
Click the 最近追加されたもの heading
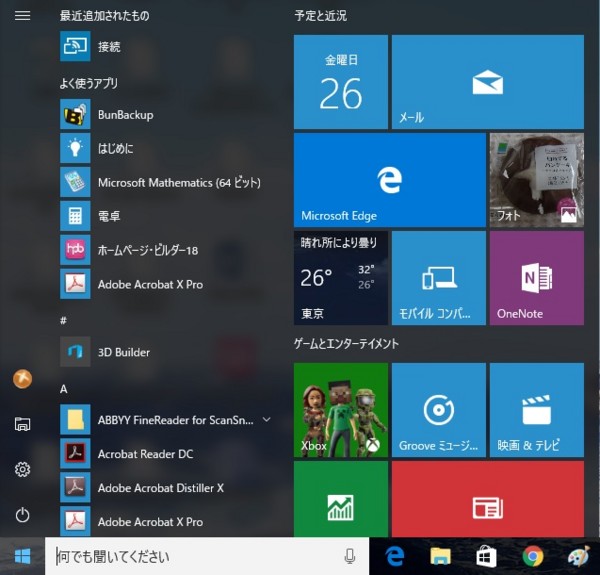104,16
